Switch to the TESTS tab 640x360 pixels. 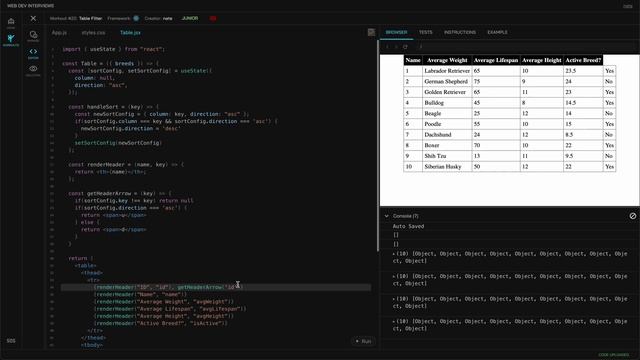tap(425, 32)
